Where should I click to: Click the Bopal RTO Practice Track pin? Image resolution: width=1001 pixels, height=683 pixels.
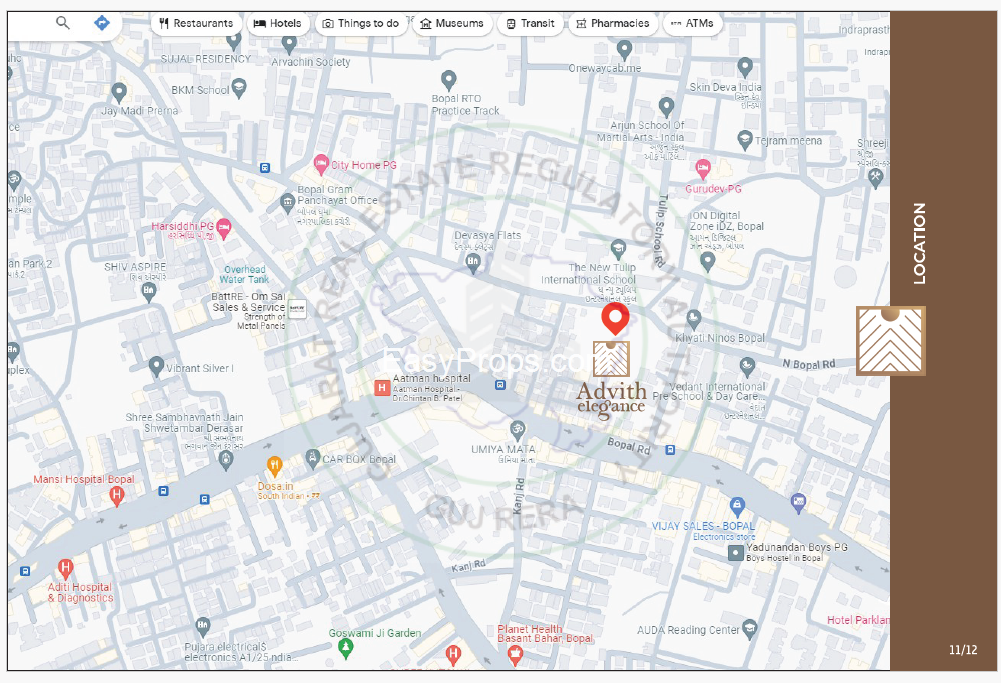(449, 80)
